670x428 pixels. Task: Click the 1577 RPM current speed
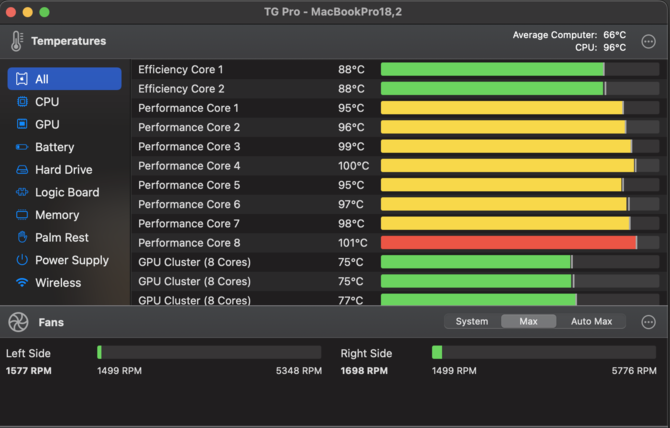point(29,370)
